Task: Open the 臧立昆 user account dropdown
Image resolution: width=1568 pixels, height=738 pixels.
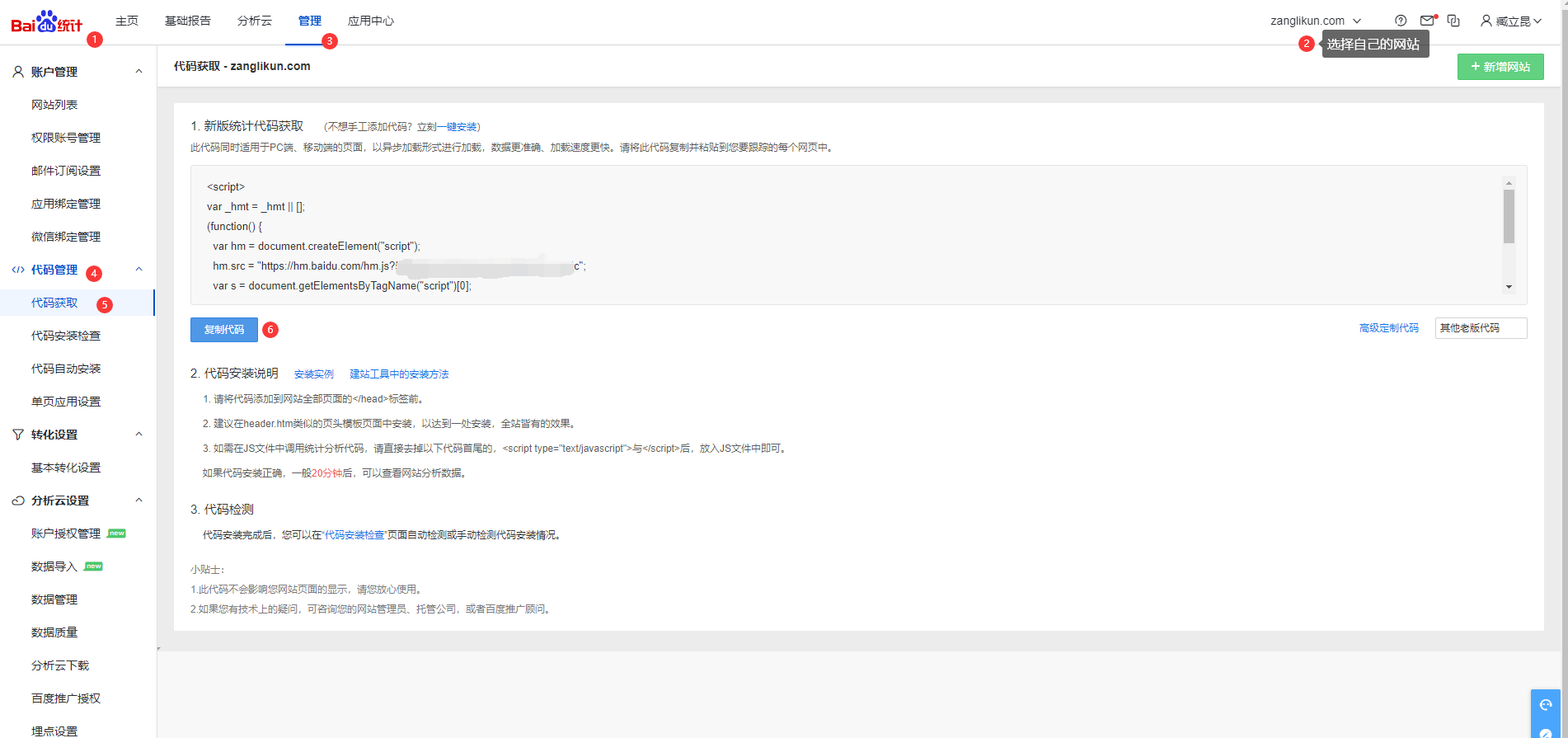Action: click(x=1511, y=21)
